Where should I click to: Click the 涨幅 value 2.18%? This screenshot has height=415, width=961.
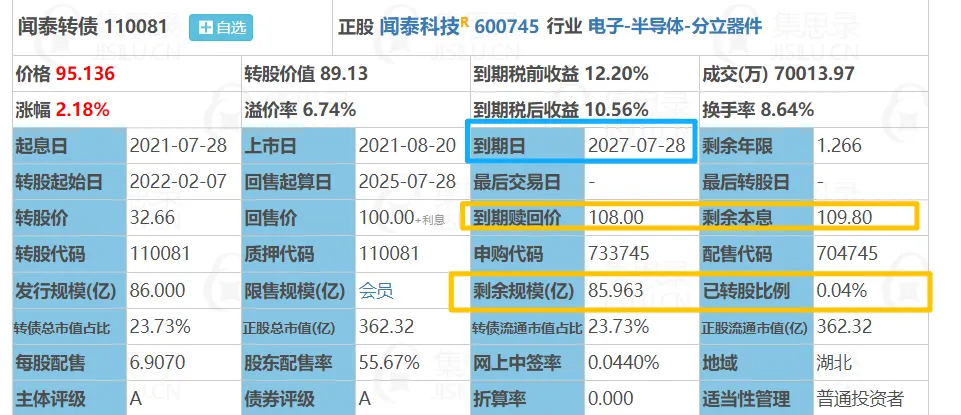point(83,110)
